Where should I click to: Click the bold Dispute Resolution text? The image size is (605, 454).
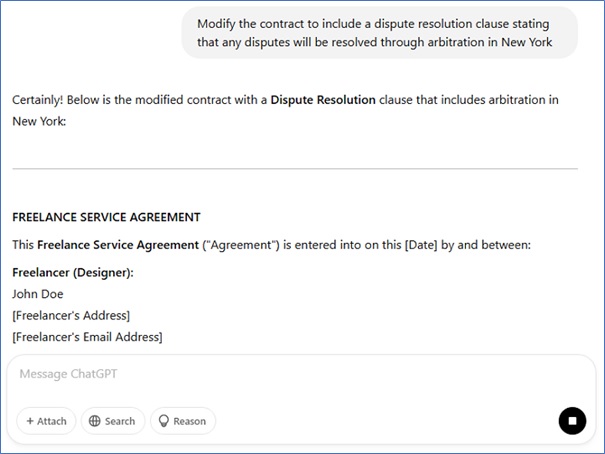click(323, 100)
